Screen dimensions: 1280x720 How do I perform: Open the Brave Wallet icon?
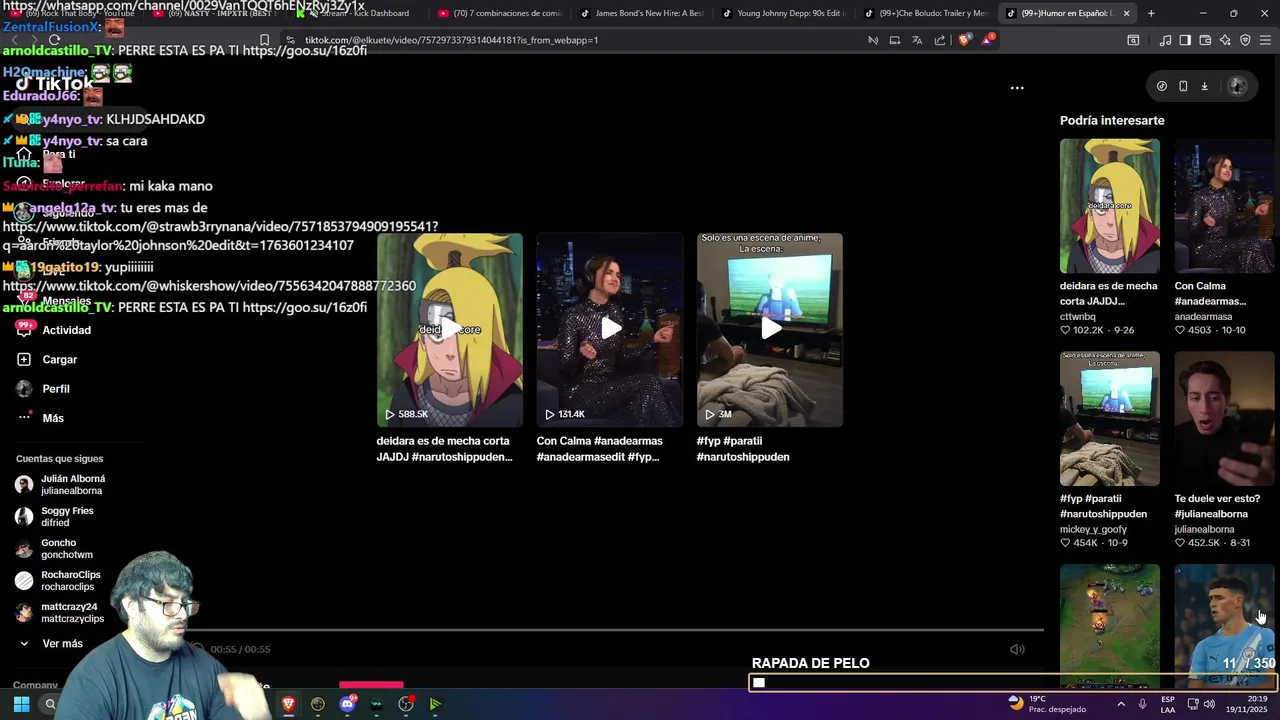pos(1205,40)
